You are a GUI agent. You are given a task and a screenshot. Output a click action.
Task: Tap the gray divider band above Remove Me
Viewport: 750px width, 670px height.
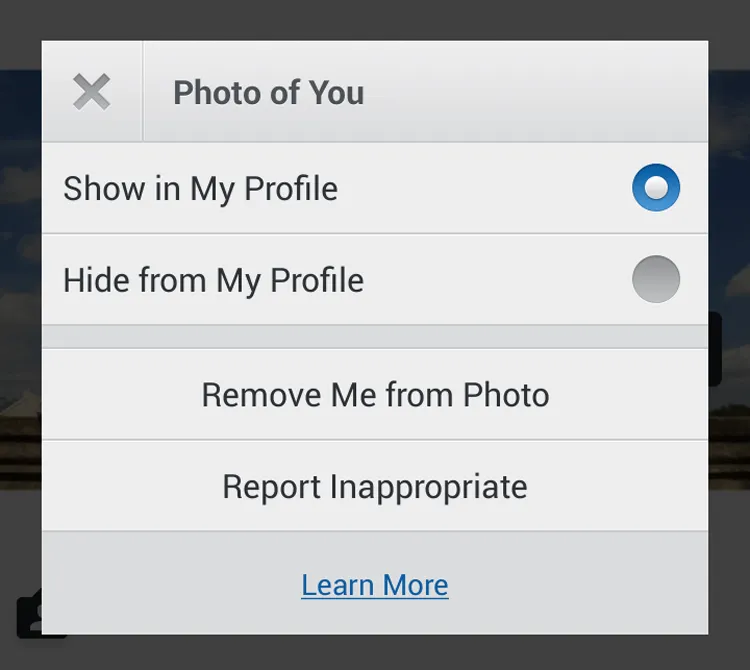pos(375,337)
